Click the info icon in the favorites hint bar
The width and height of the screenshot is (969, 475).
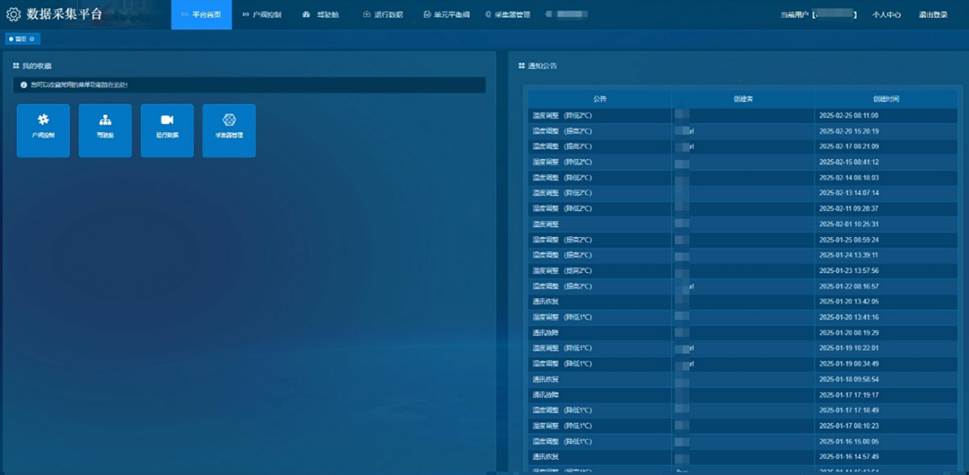(x=24, y=85)
